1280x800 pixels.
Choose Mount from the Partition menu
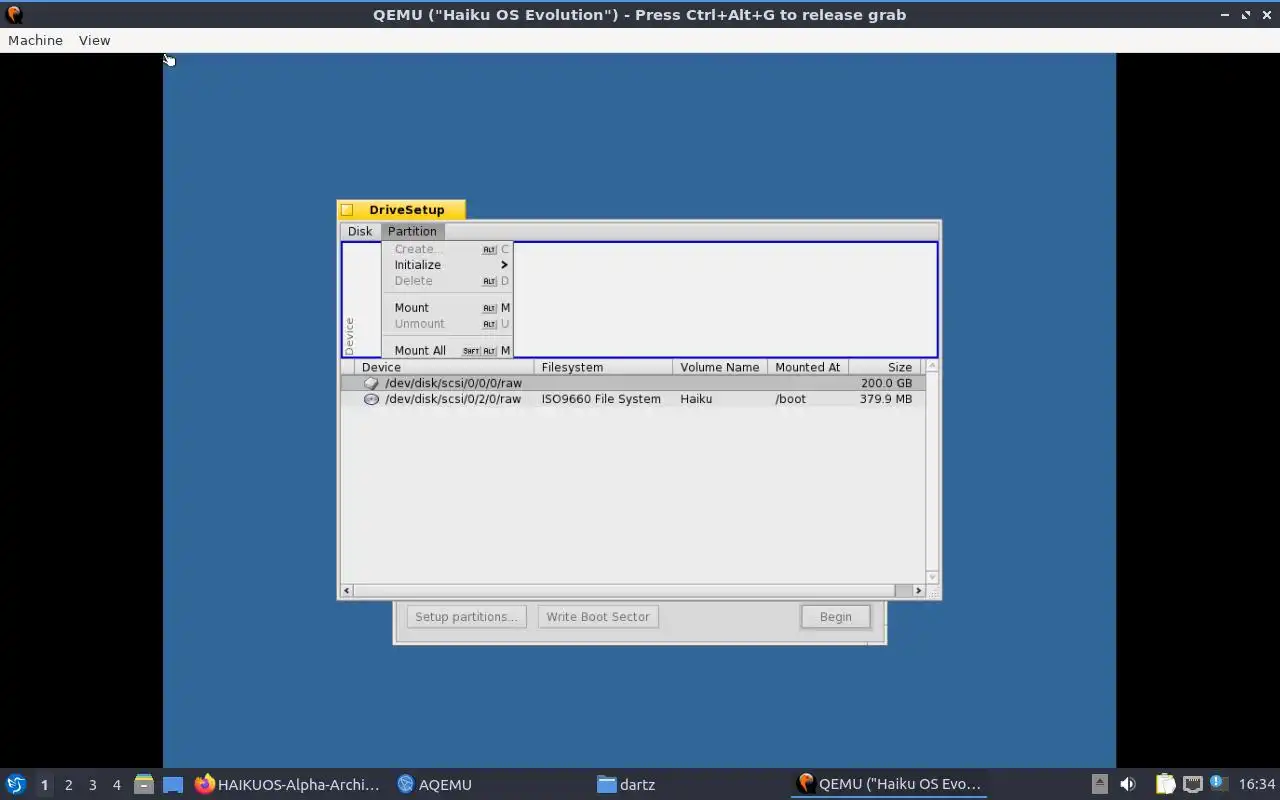[x=447, y=308]
